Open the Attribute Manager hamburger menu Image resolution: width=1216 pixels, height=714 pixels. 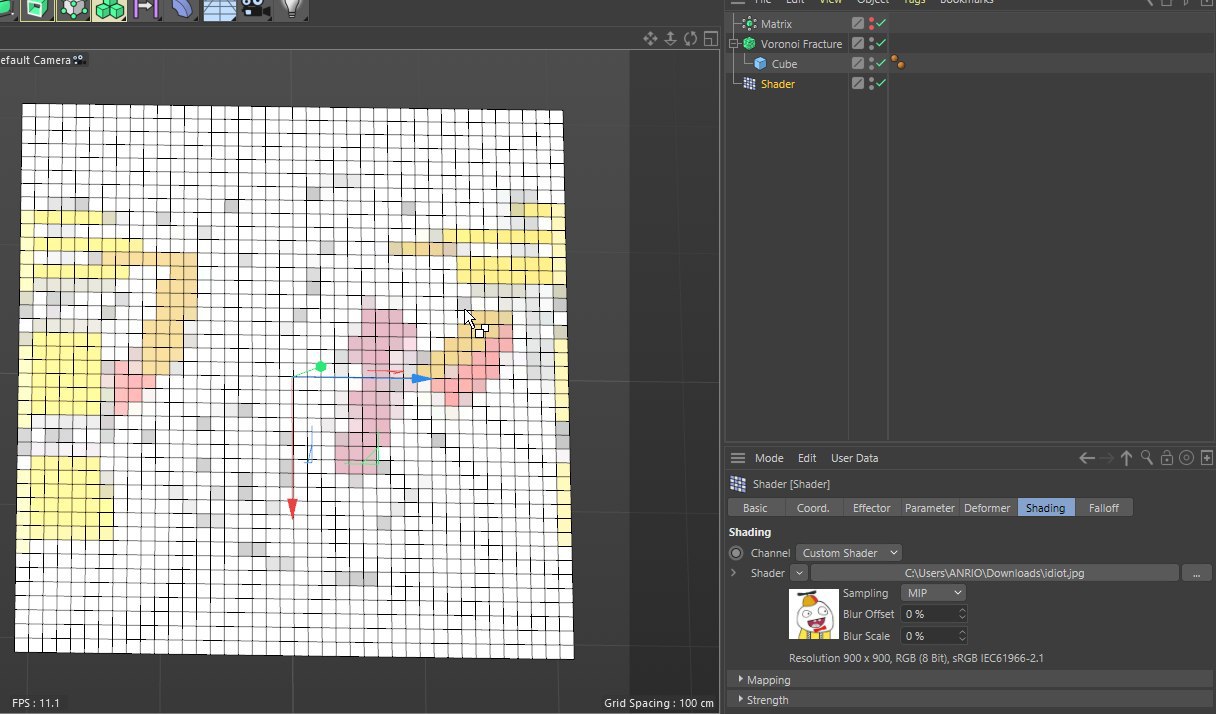point(738,458)
